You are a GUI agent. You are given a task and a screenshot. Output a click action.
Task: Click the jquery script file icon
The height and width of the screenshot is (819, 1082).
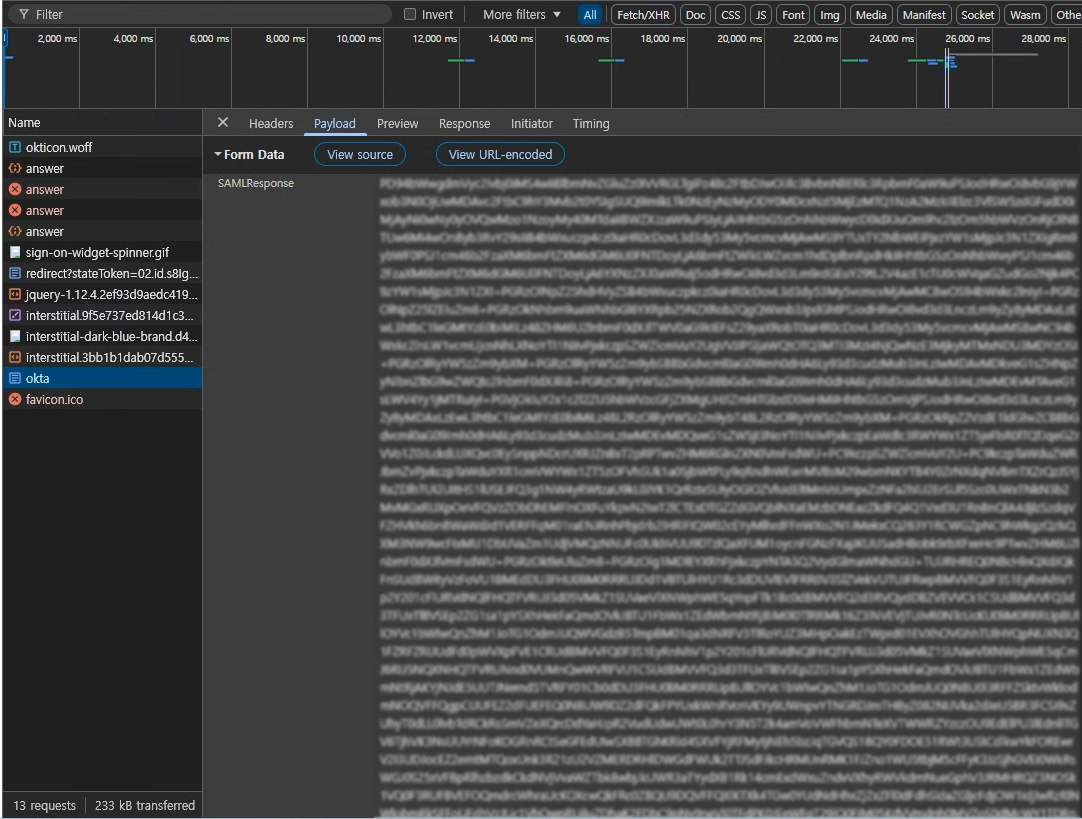pyautogui.click(x=14, y=295)
